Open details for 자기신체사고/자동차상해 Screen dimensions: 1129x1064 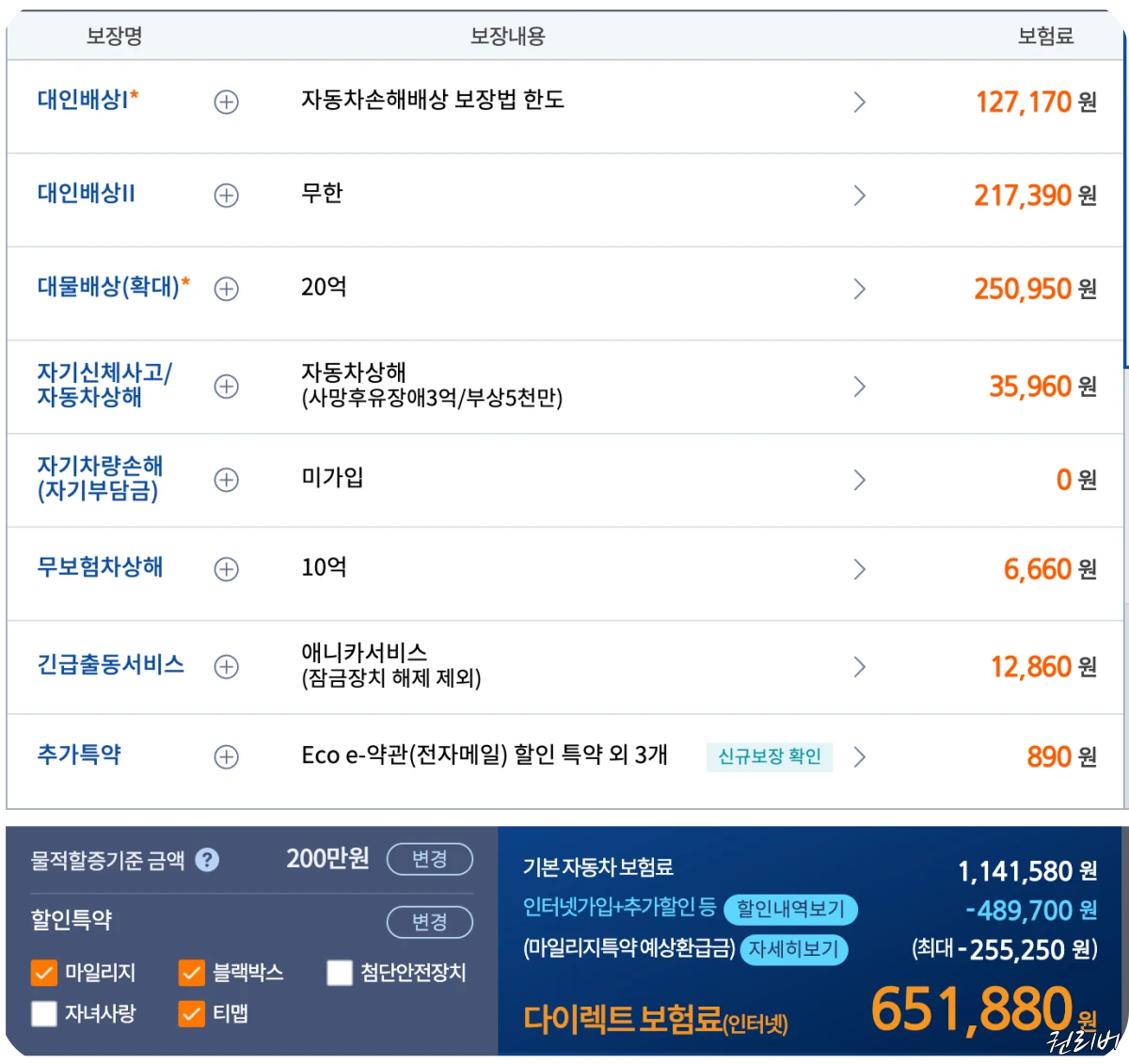226,386
